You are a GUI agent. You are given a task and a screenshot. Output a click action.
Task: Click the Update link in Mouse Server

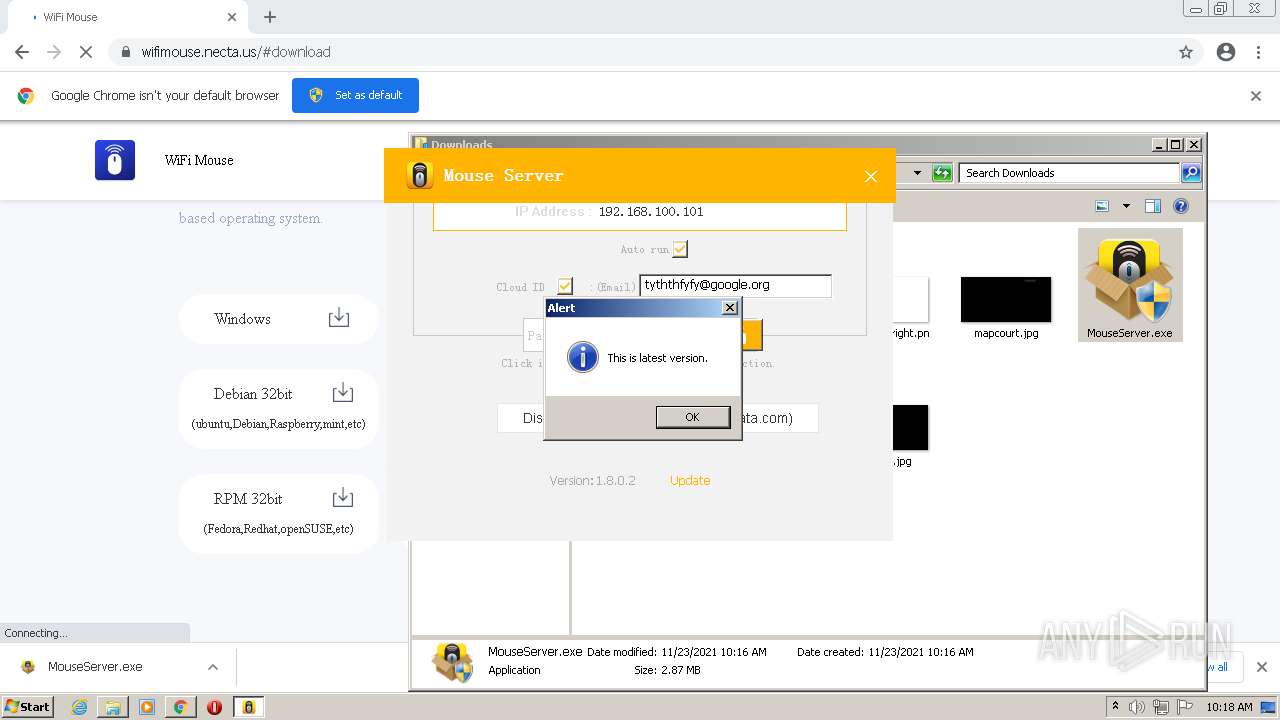[x=690, y=480]
